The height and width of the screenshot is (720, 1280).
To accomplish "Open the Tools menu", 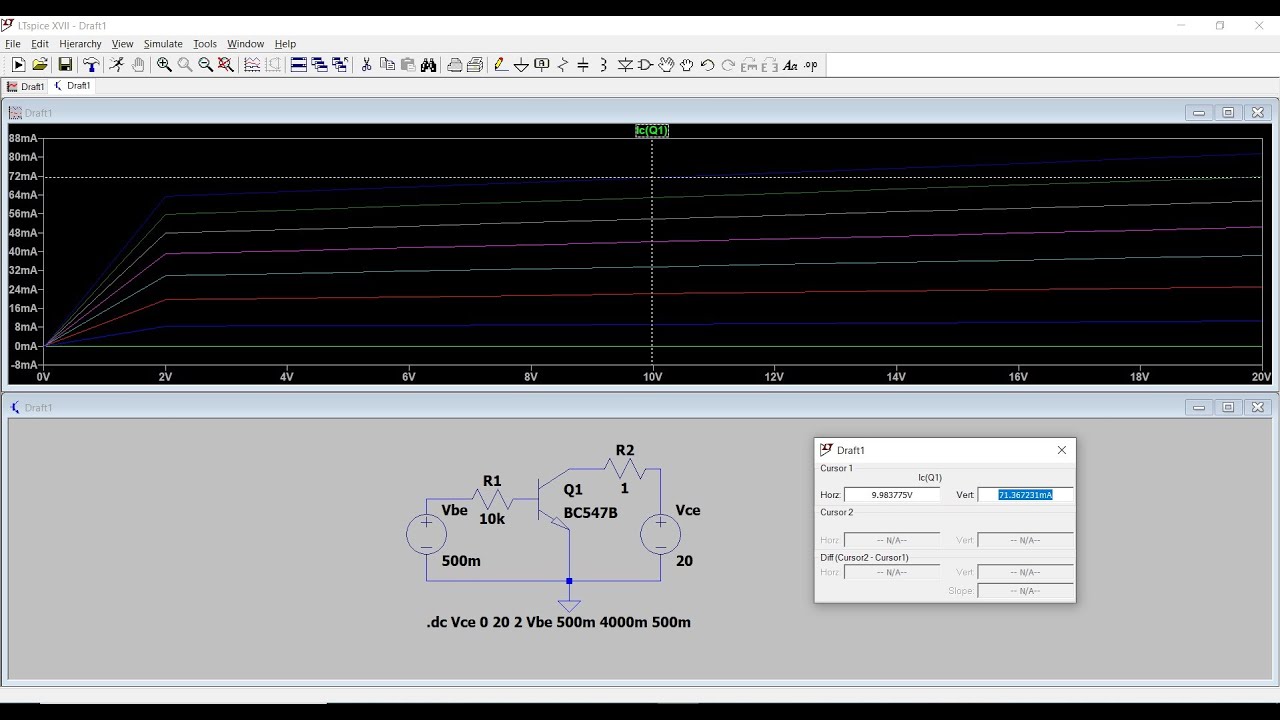I will point(205,44).
